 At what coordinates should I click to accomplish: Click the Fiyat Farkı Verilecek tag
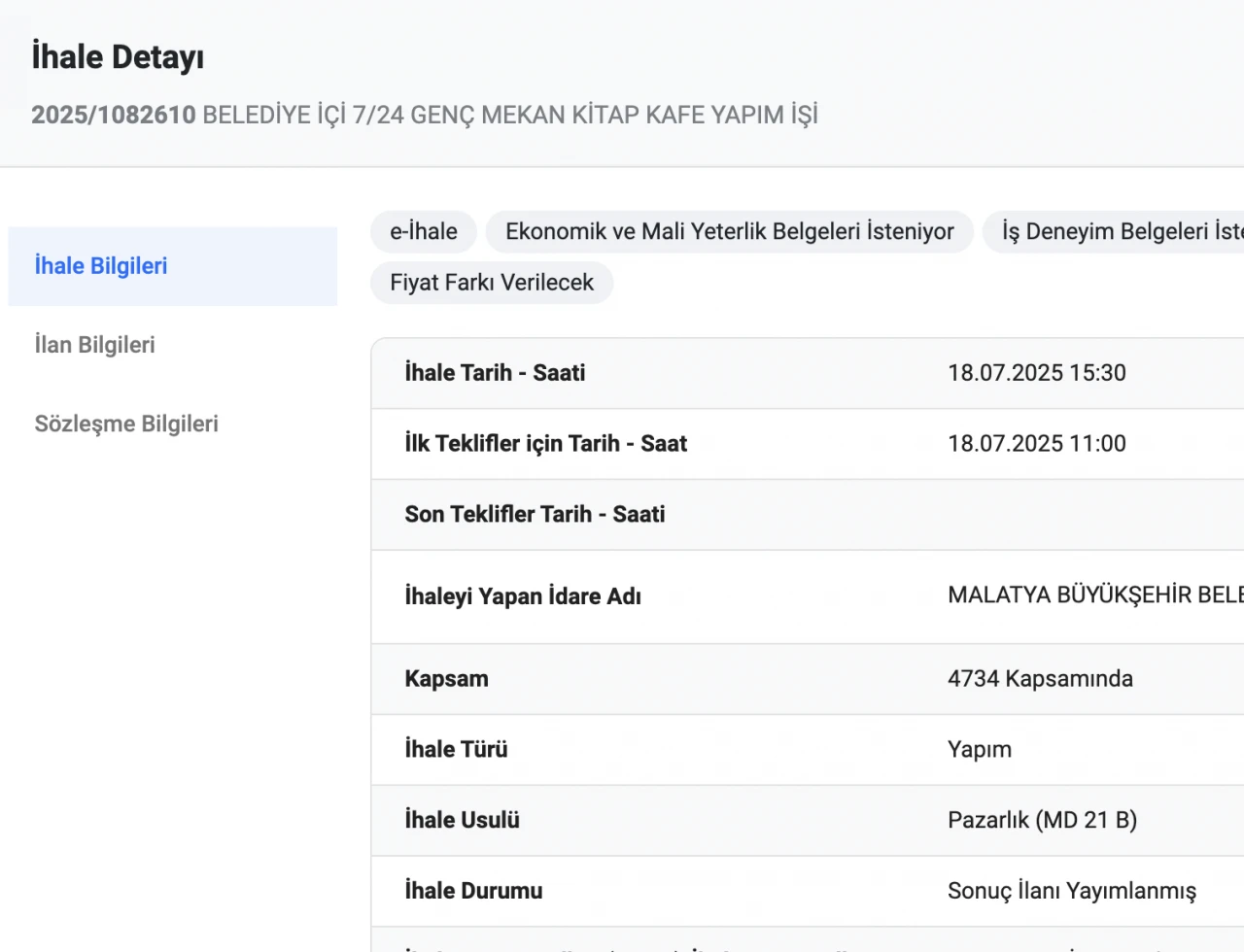coord(492,283)
